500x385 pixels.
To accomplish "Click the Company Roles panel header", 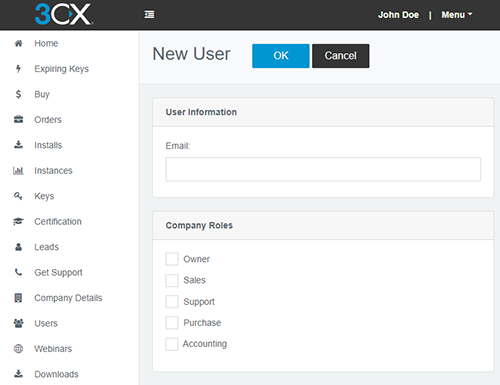I will pyautogui.click(x=323, y=225).
